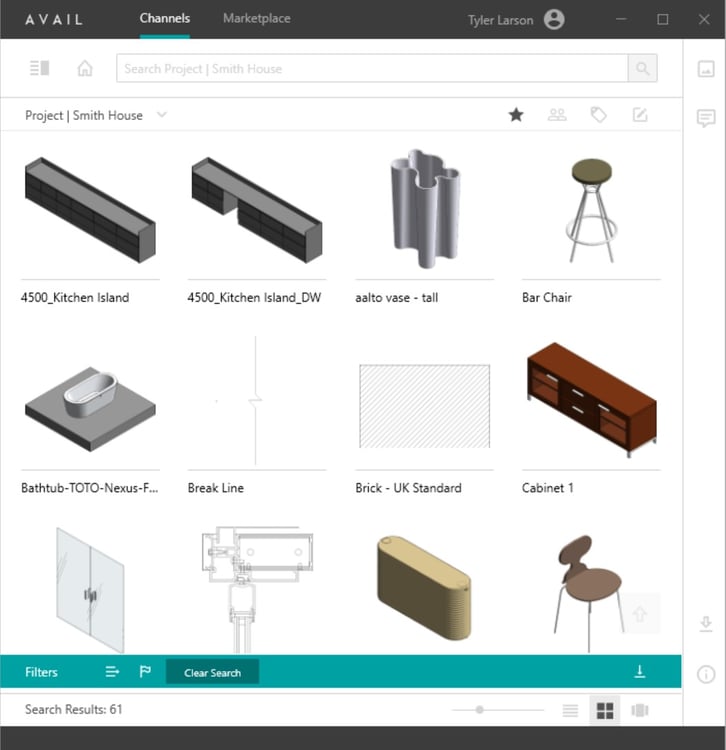Click the Clear Search button

coord(212,673)
